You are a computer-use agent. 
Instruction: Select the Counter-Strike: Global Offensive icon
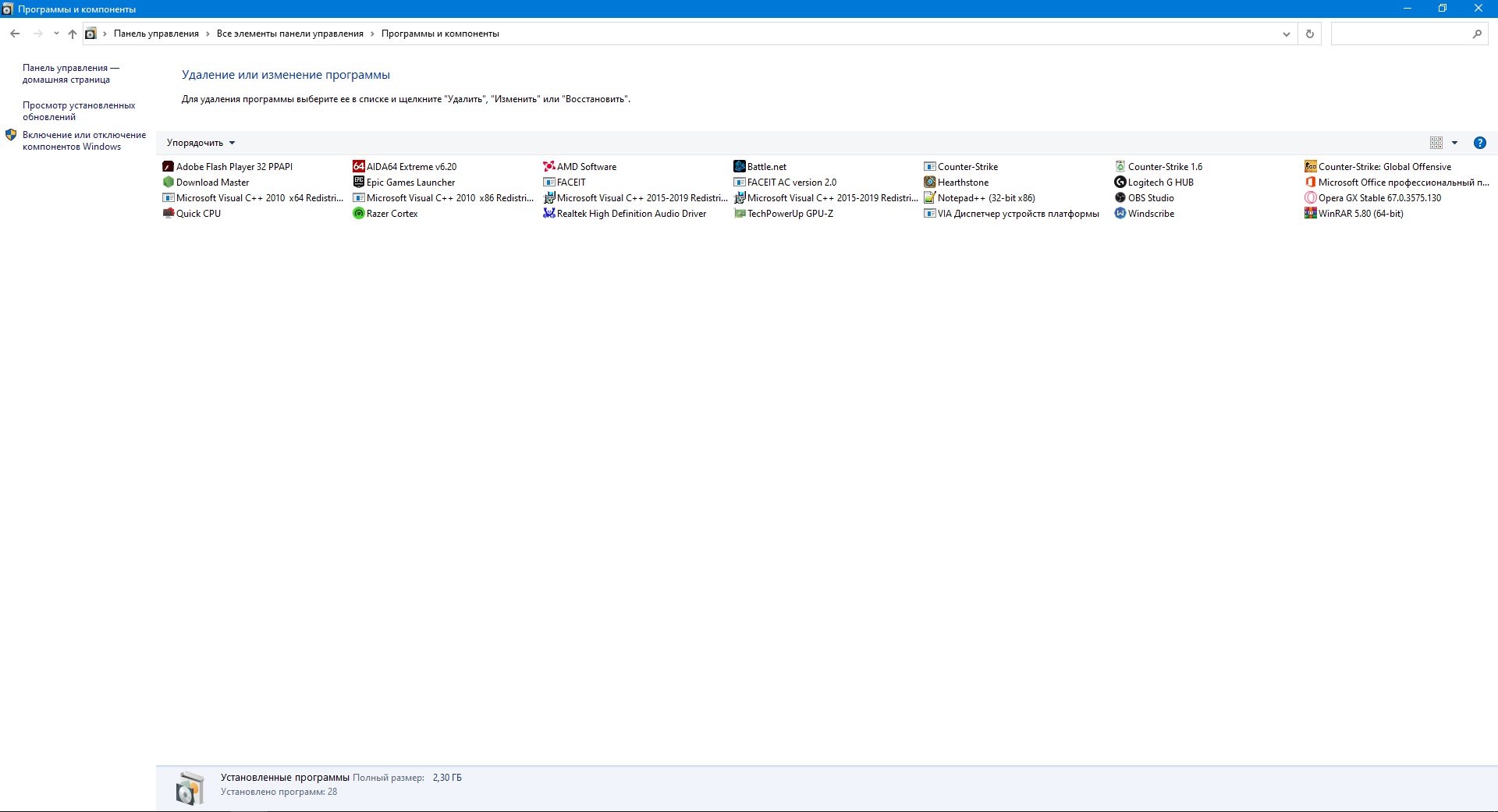point(1310,166)
